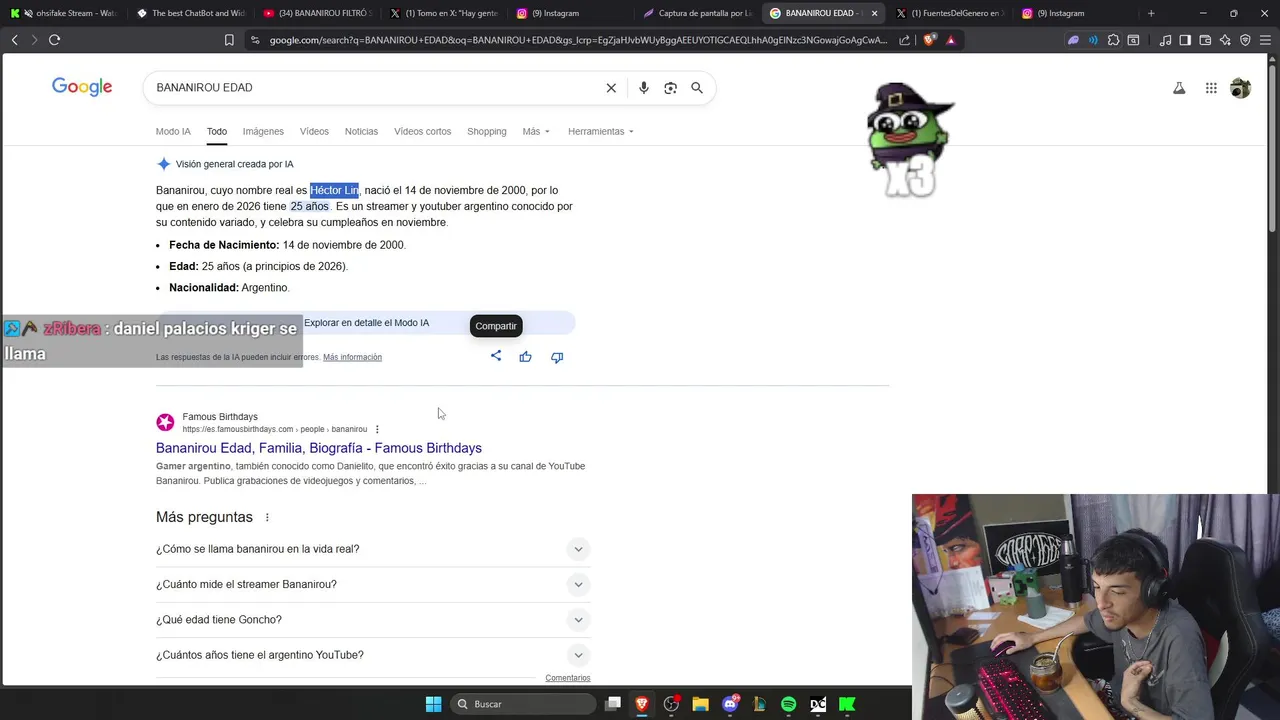This screenshot has width=1280, height=720.
Task: Go to Google homepage via logo
Action: click(x=82, y=87)
